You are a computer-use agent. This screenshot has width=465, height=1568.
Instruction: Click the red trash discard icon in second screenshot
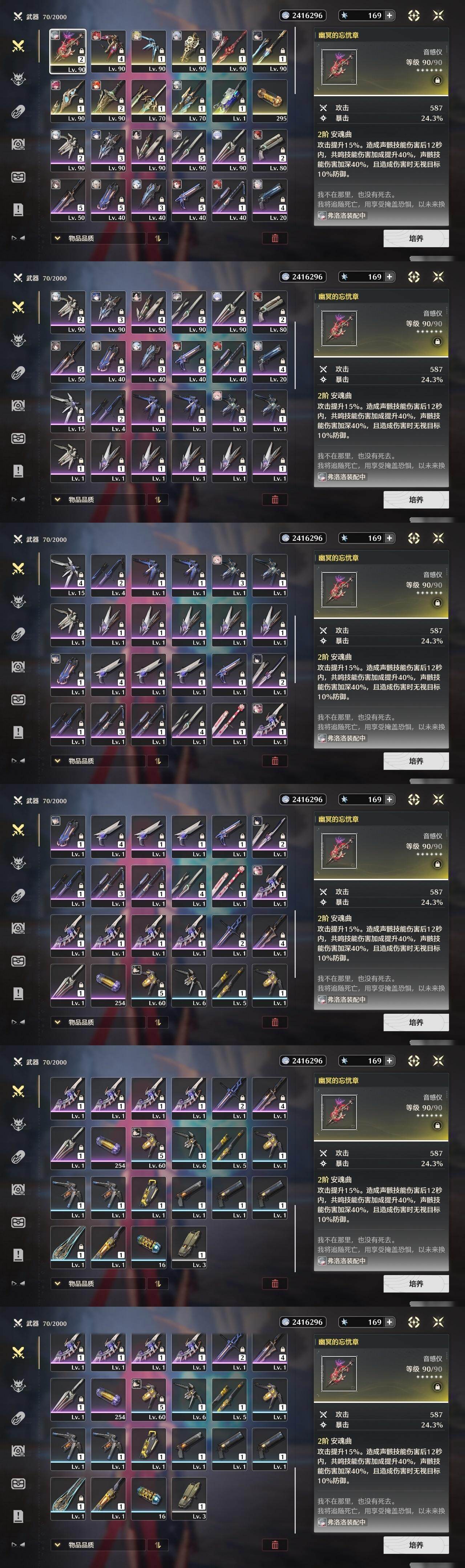pos(275,500)
